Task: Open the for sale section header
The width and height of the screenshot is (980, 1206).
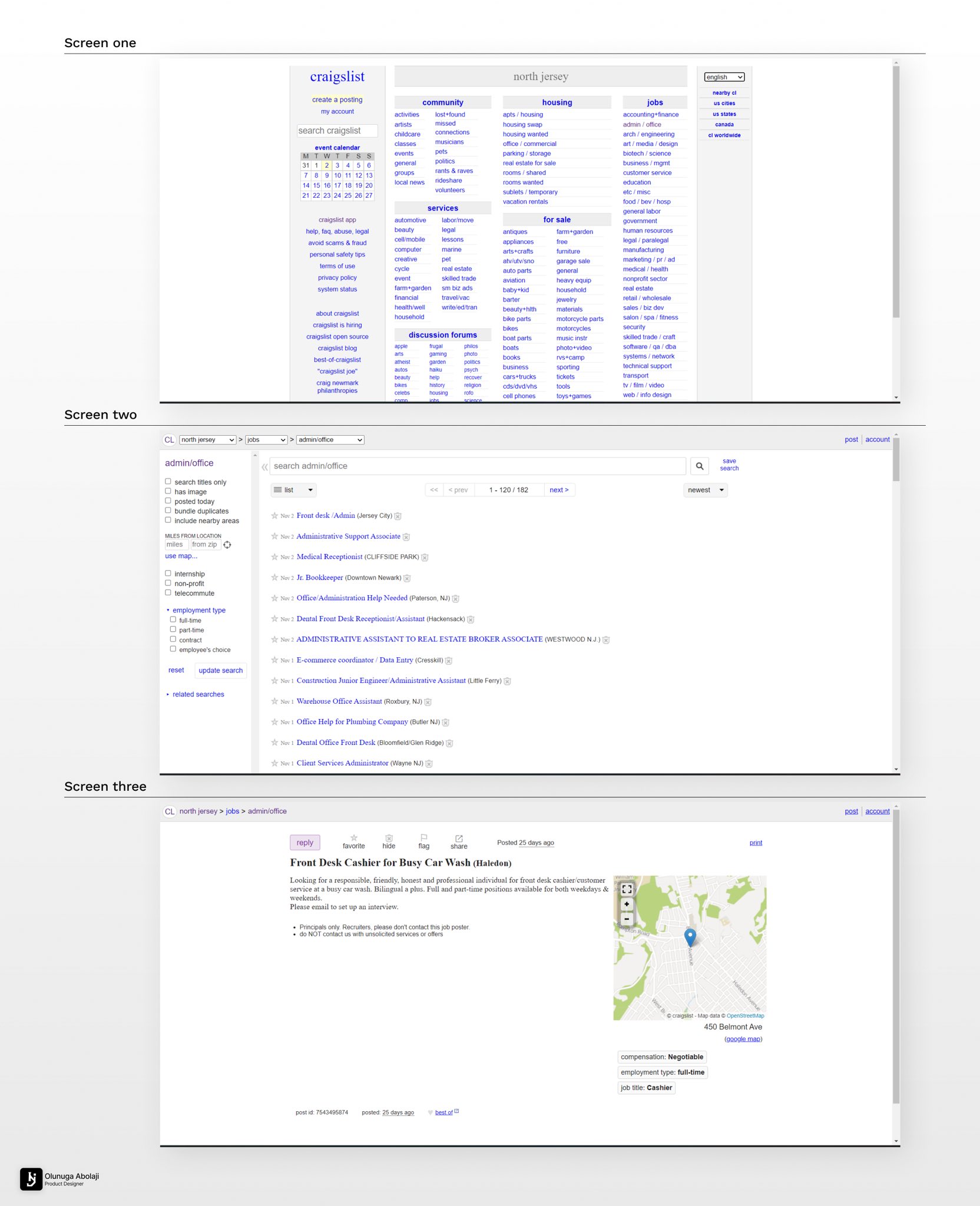Action: point(557,220)
